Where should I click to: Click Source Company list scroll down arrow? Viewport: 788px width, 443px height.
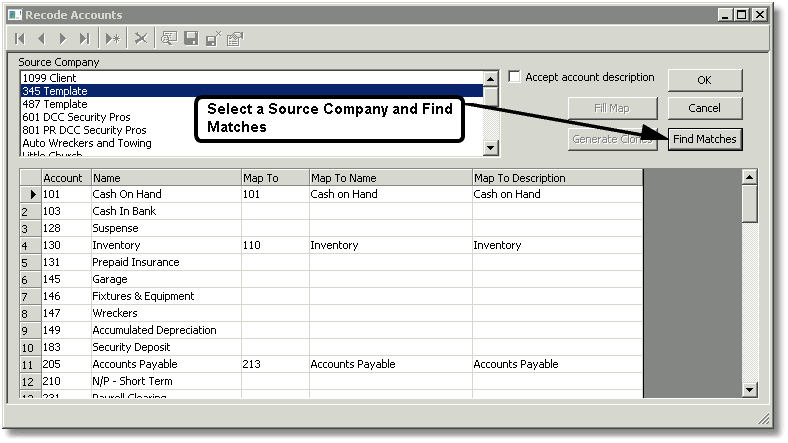pos(490,148)
